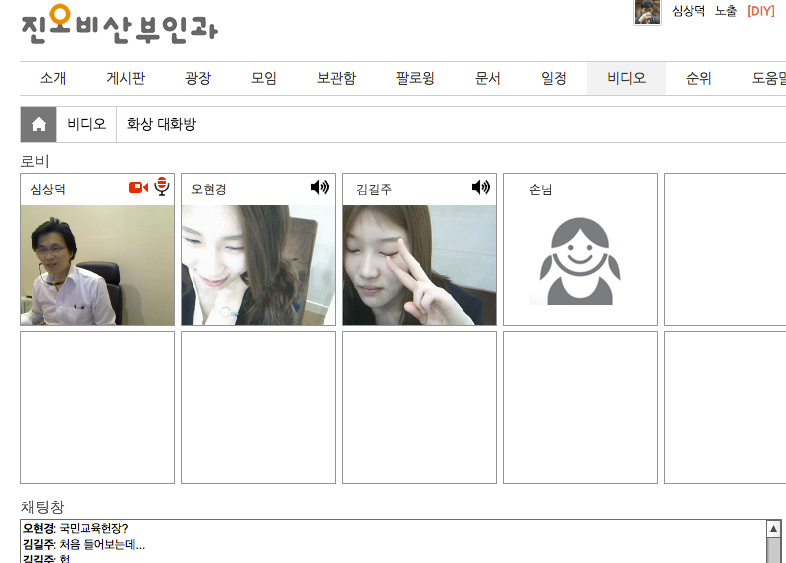The height and width of the screenshot is (563, 786).
Task: Select the 팔로윙 menu item
Action: point(415,78)
